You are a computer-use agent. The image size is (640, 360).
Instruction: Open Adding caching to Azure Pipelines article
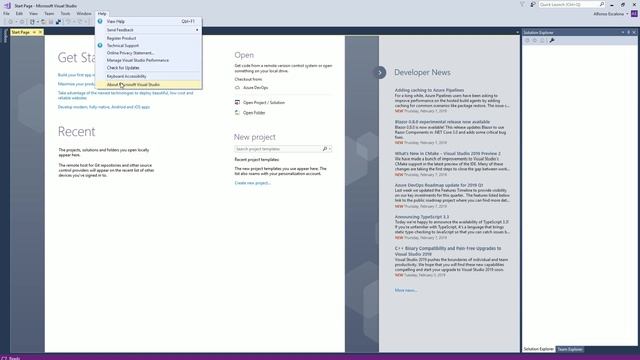pyautogui.click(x=429, y=90)
